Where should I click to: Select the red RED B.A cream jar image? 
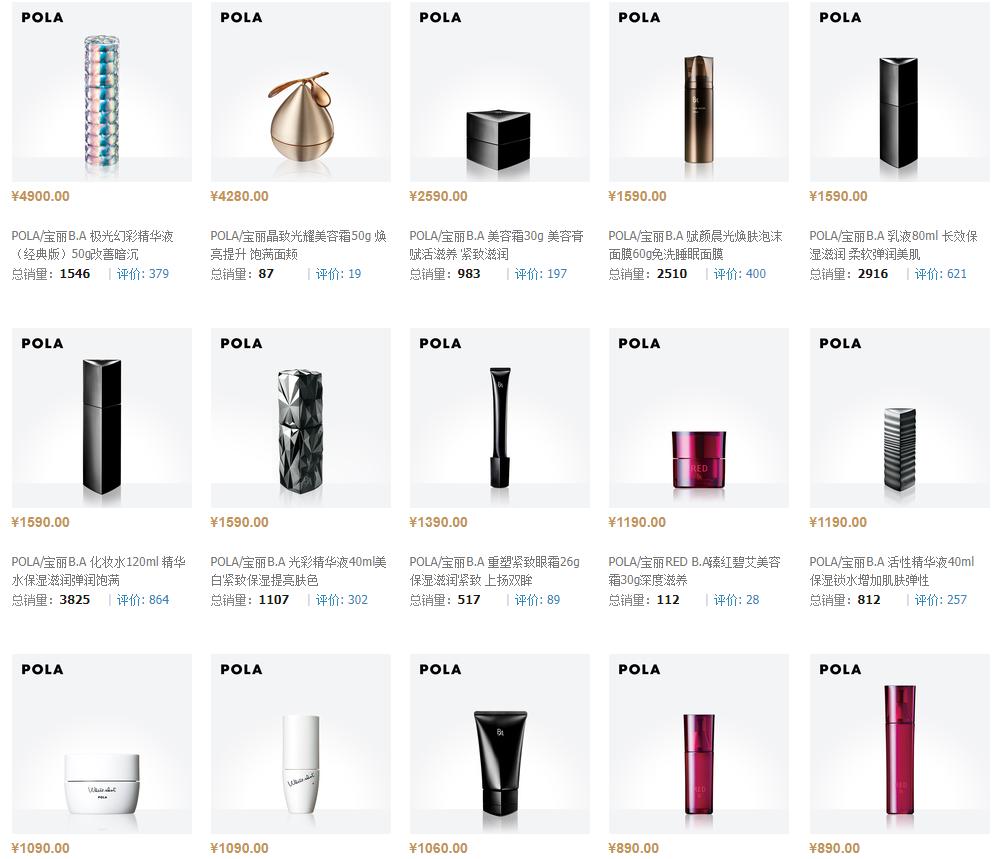pos(699,418)
